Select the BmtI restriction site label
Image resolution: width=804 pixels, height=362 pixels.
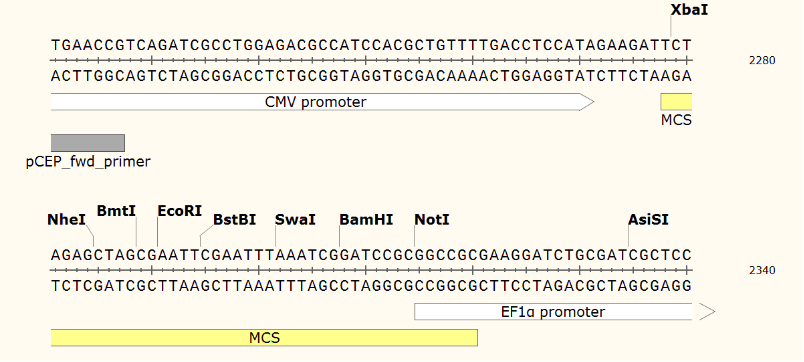point(116,211)
